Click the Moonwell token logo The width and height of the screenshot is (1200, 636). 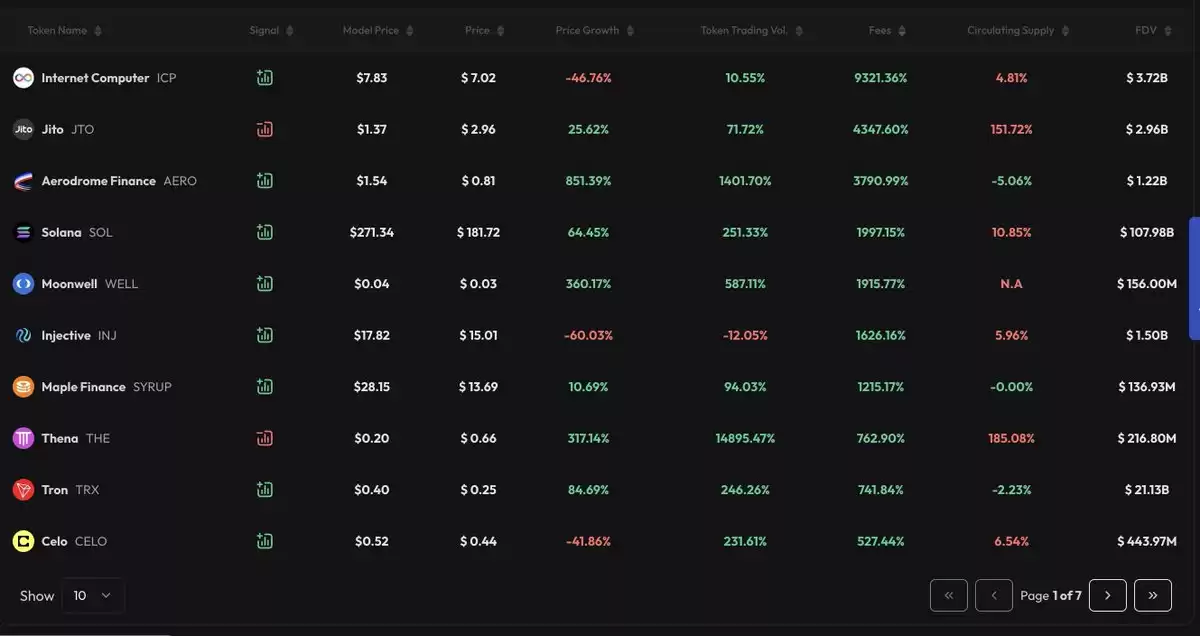(x=23, y=284)
